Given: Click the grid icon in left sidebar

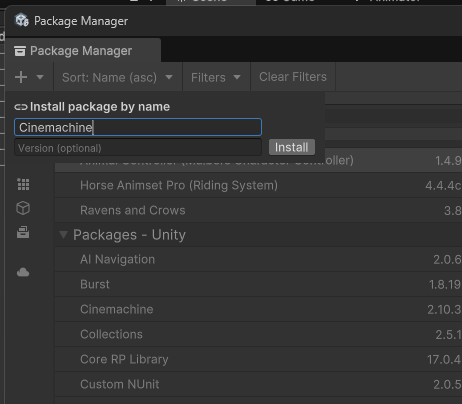Looking at the screenshot, I should 23,184.
